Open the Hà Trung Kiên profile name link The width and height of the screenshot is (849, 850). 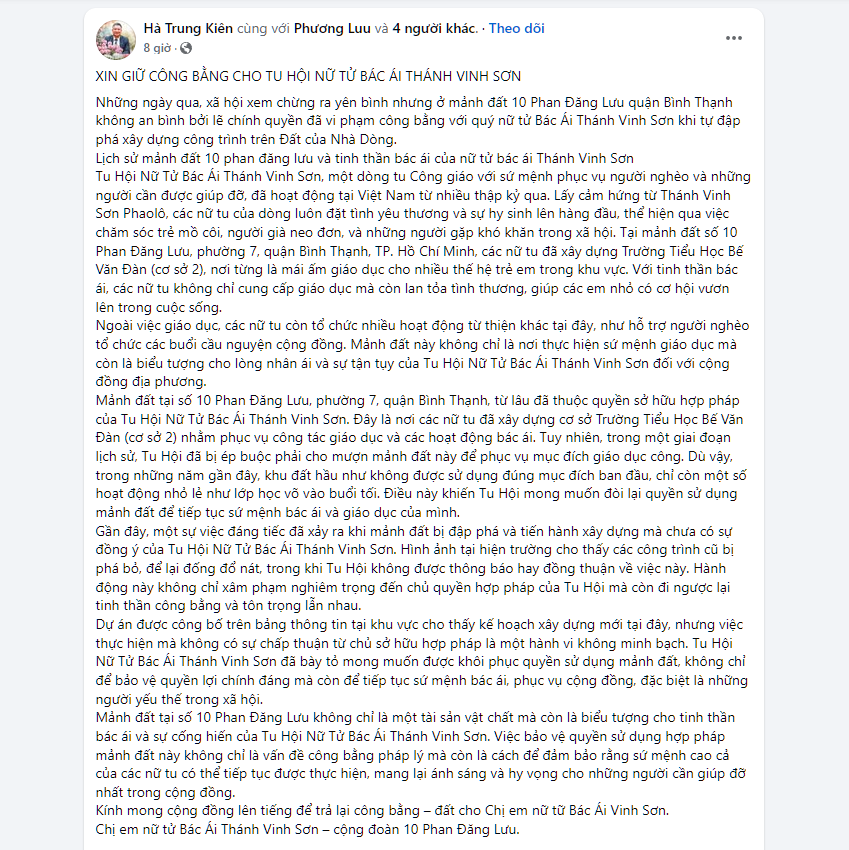pyautogui.click(x=188, y=28)
